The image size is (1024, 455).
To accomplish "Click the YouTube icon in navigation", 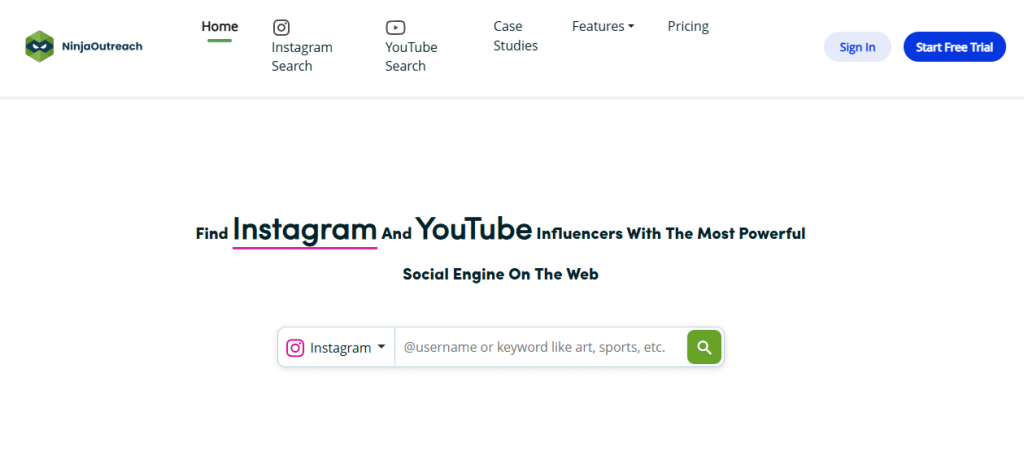I will pos(395,27).
